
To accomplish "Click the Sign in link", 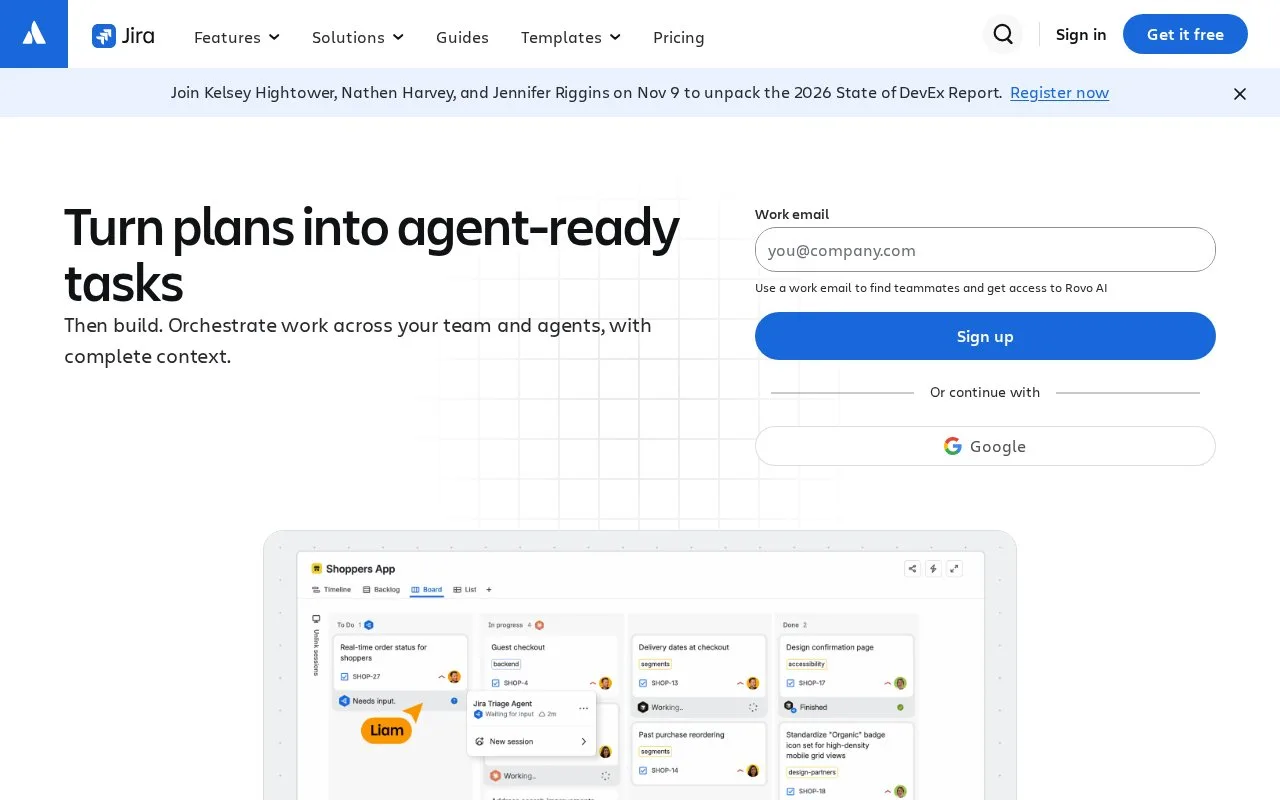I will pos(1081,34).
